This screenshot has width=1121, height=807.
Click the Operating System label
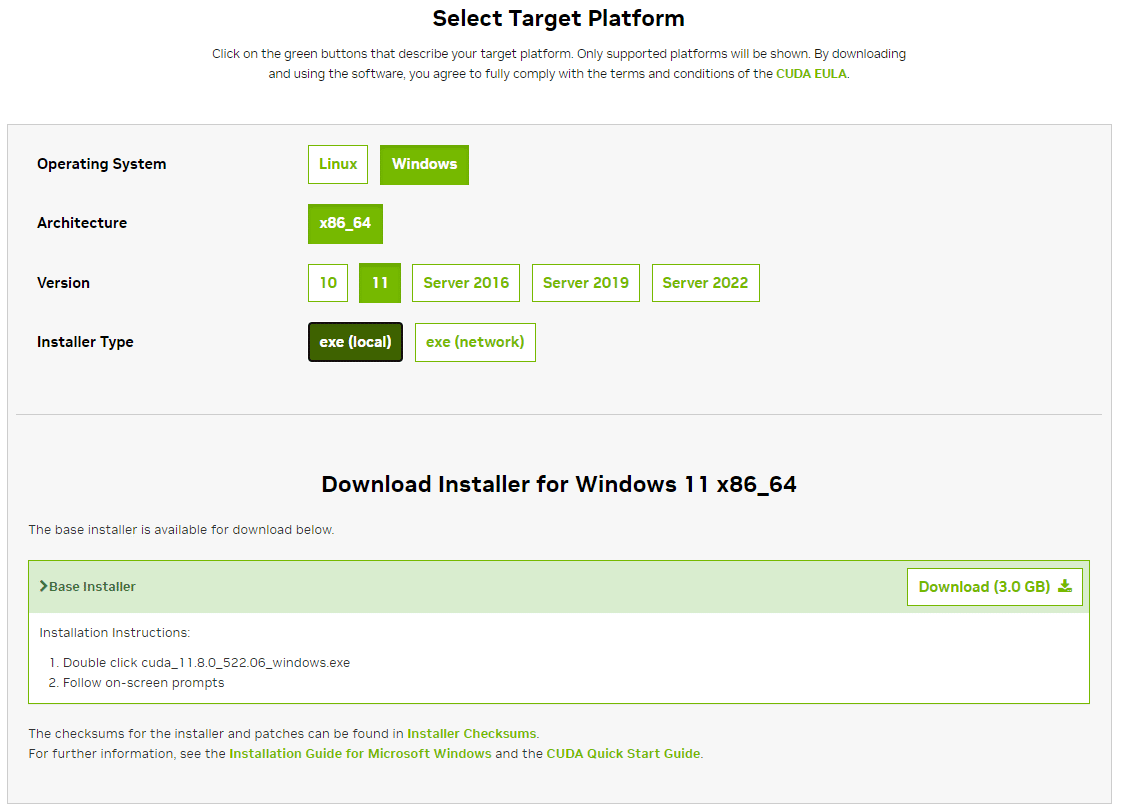(102, 164)
